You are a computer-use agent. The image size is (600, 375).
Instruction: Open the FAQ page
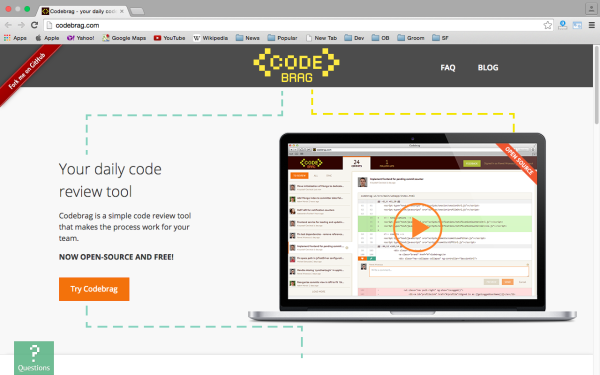pos(448,67)
